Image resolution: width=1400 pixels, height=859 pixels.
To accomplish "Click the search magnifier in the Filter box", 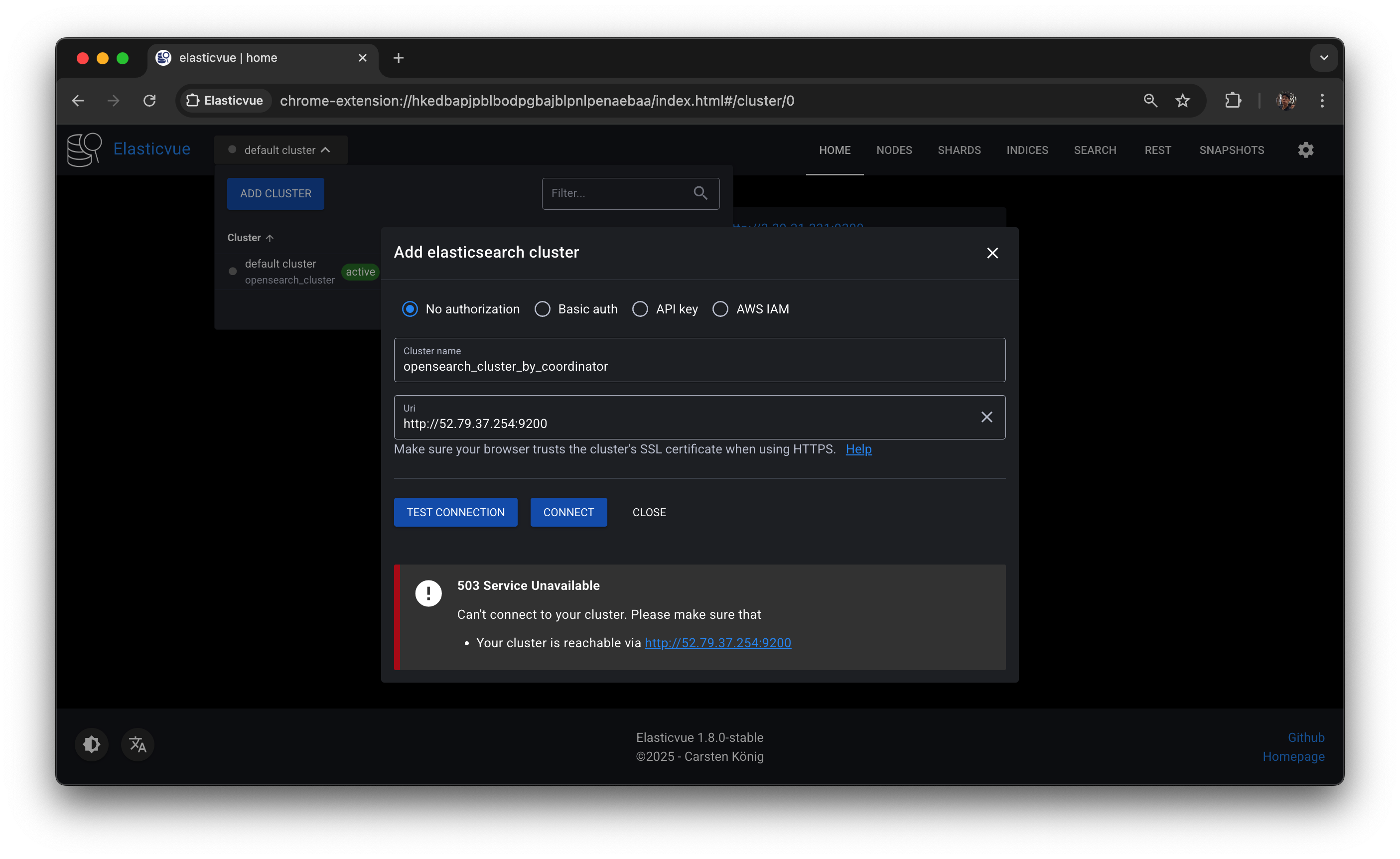I will pyautogui.click(x=700, y=193).
